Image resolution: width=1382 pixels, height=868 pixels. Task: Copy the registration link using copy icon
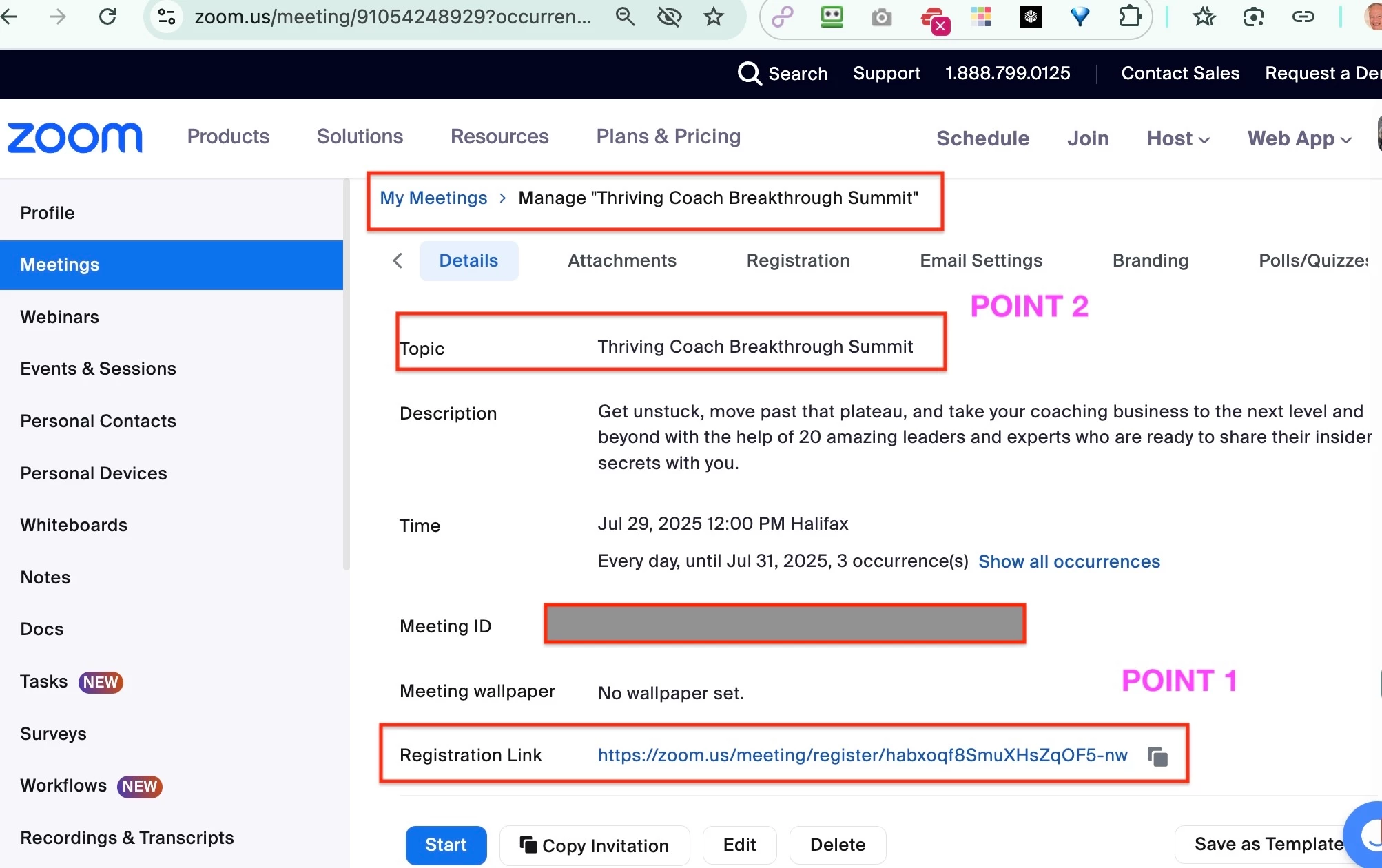[x=1157, y=756]
